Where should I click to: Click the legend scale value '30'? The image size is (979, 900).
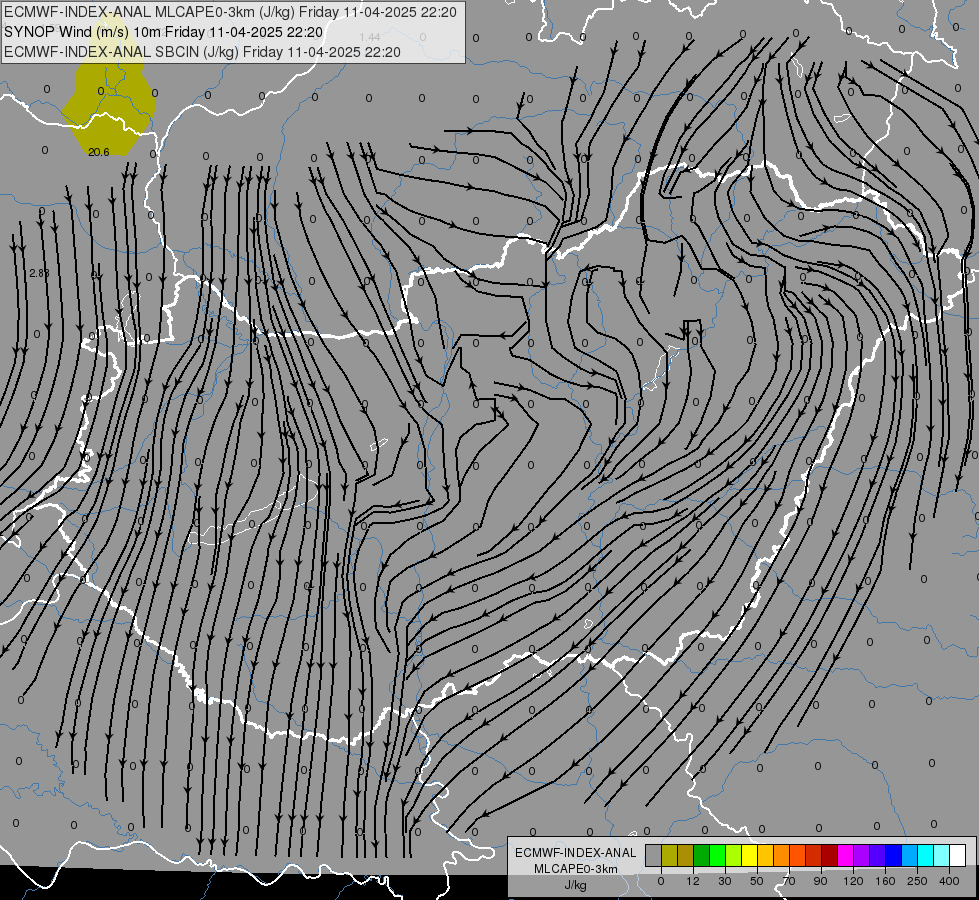point(725,881)
